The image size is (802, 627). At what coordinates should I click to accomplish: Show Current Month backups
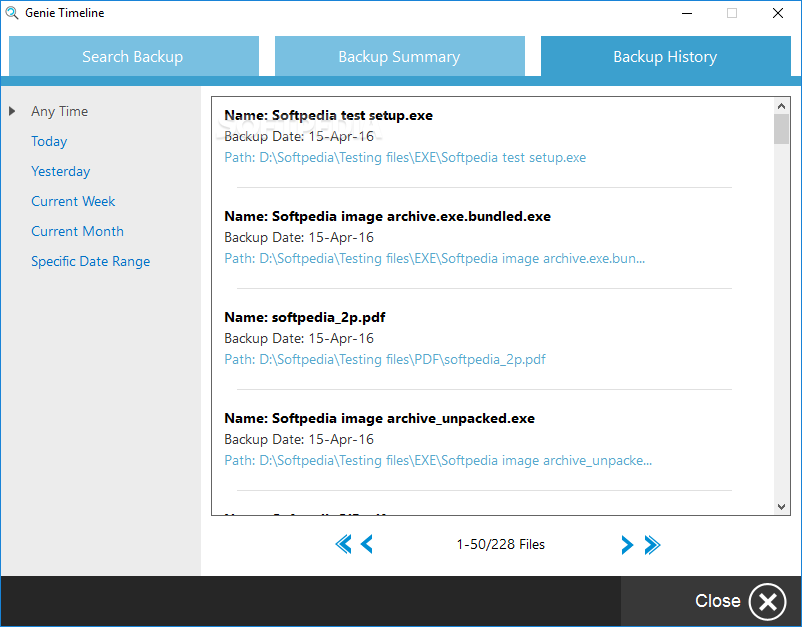pos(77,231)
